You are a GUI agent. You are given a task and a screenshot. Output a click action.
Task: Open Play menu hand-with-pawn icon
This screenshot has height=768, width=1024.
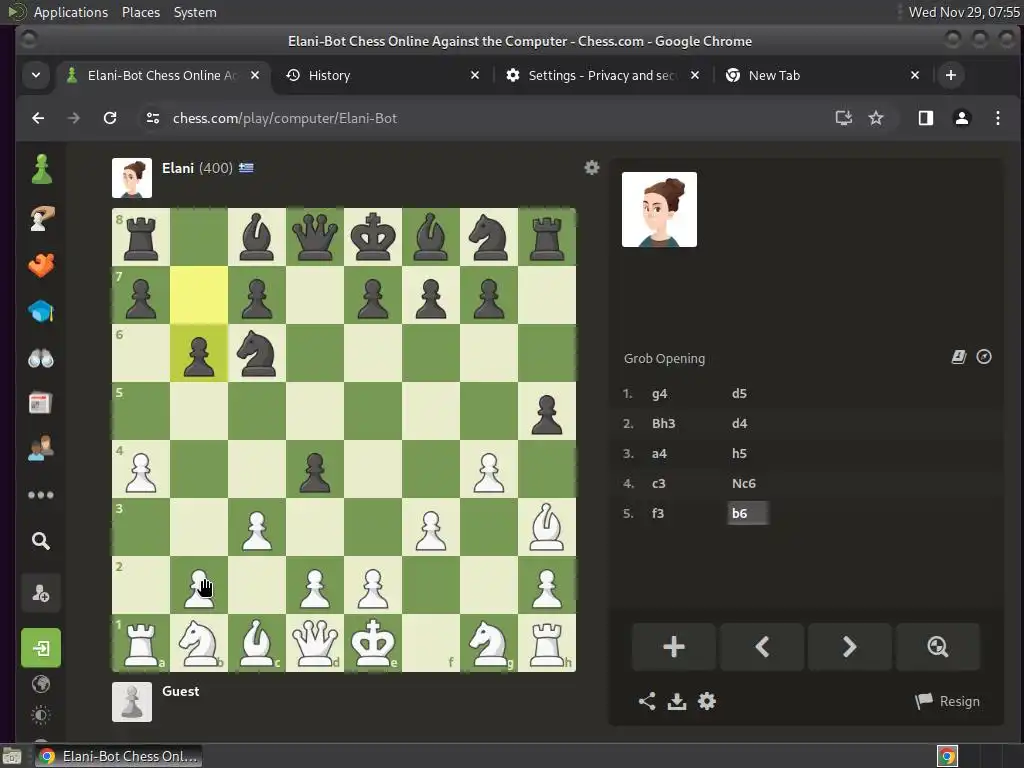click(41, 218)
